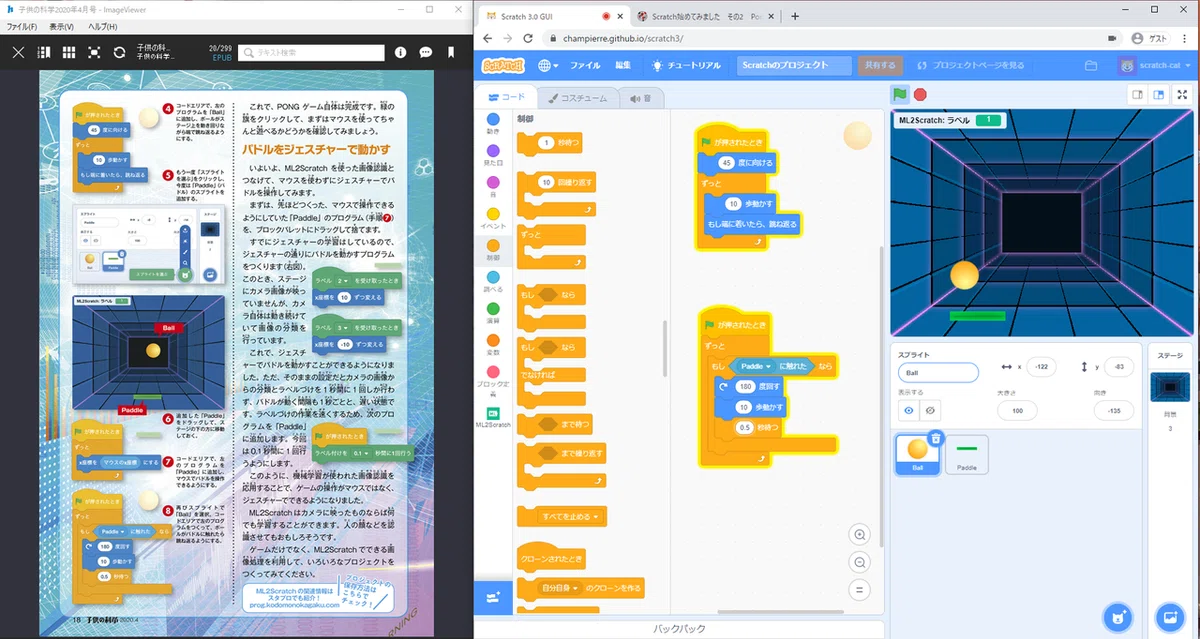
Task: Open the ヘルプ(H) menu in ImageViewer
Action: click(102, 26)
